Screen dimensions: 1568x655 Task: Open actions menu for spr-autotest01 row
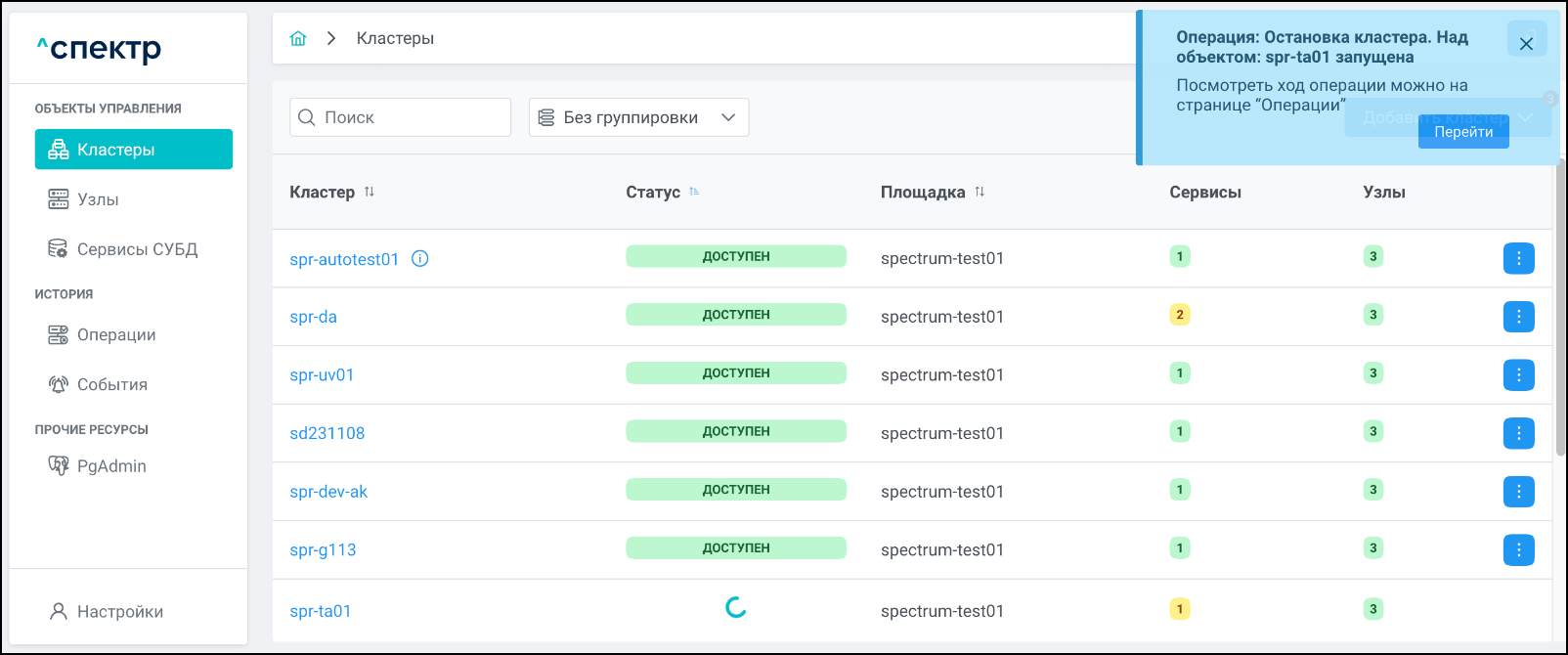[1518, 259]
